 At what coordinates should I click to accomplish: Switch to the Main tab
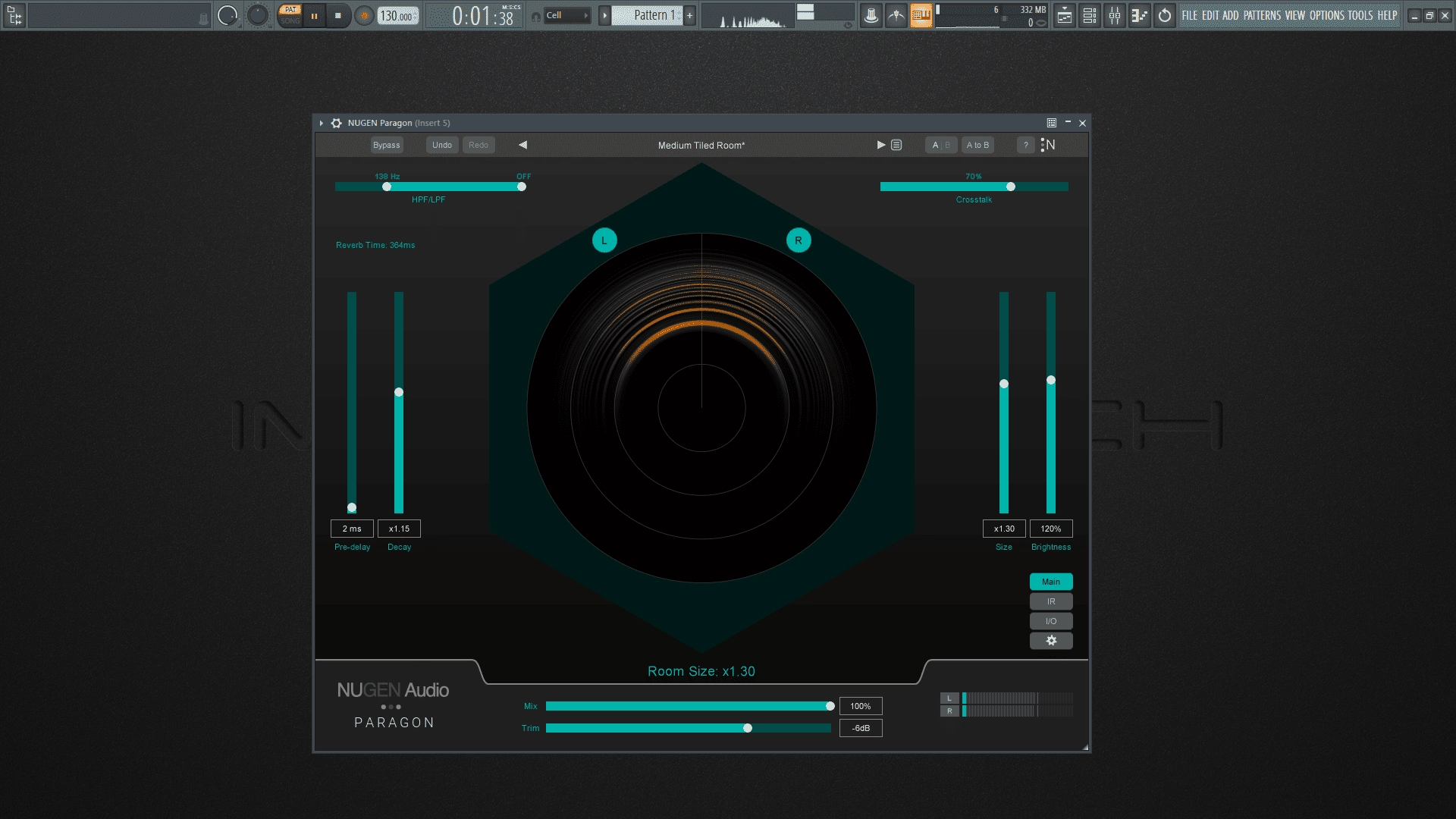tap(1051, 582)
